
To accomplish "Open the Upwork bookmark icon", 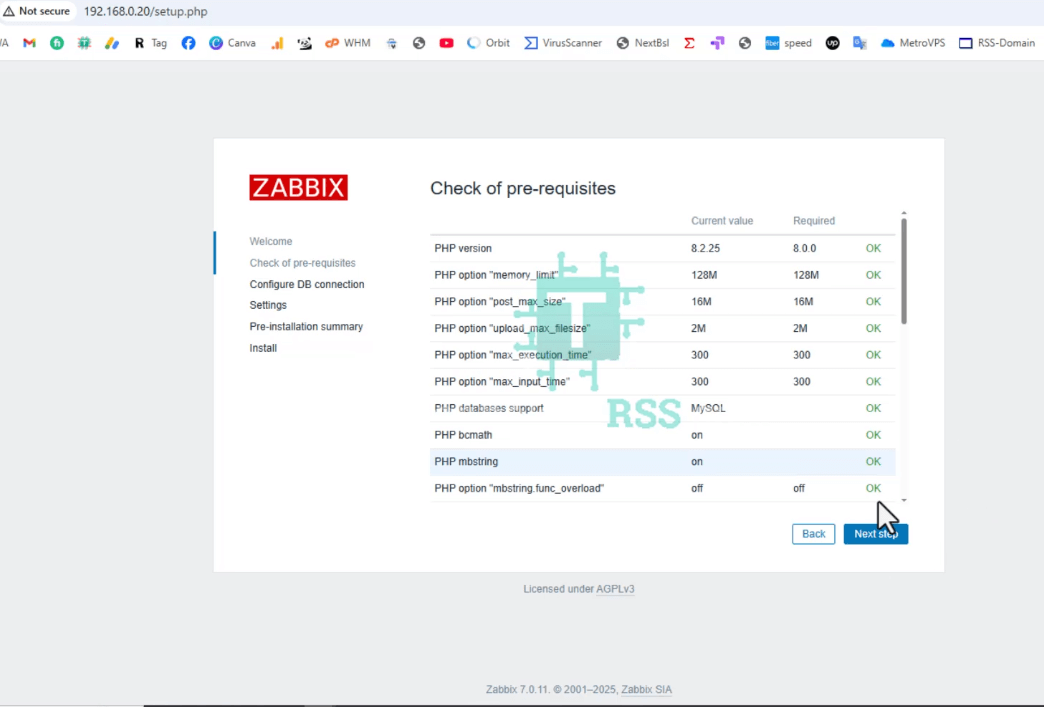I will (x=832, y=43).
